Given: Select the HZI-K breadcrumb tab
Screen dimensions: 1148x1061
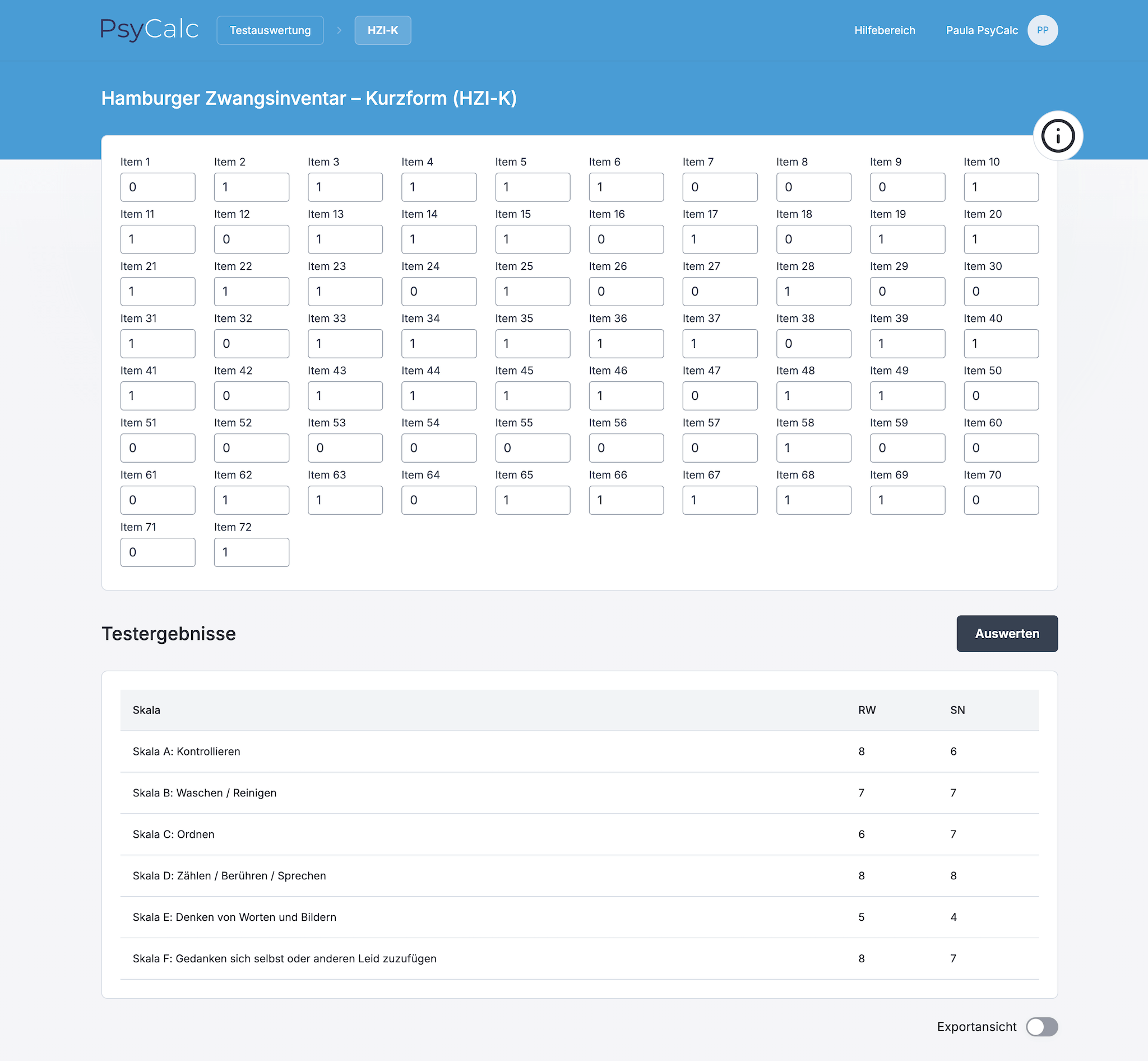Looking at the screenshot, I should tap(382, 30).
